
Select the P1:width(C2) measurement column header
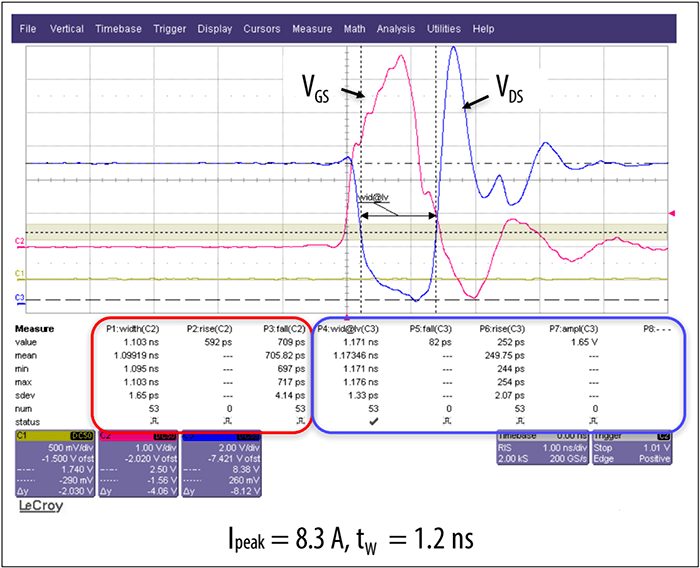point(133,329)
